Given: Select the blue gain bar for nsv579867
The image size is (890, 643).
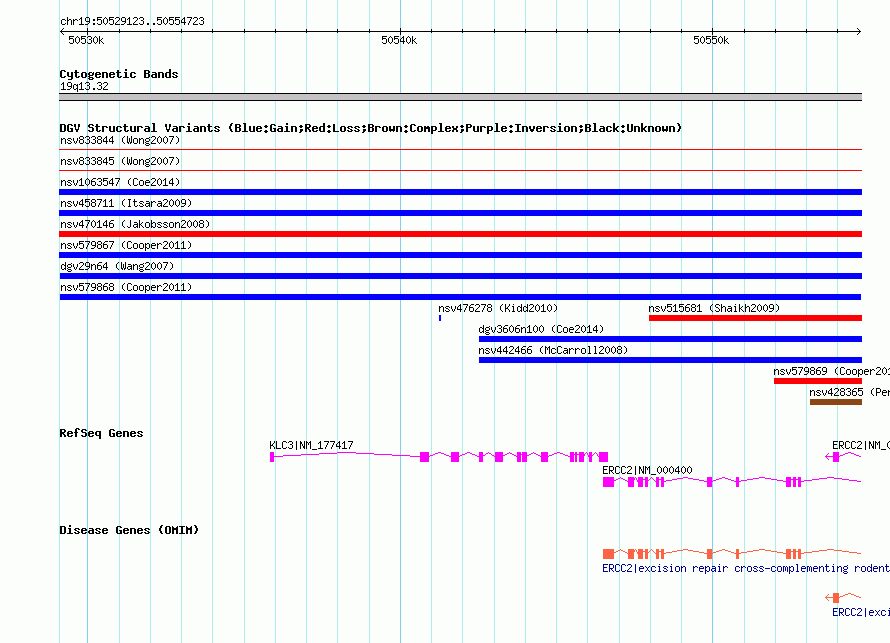Looking at the screenshot, I should (460, 255).
